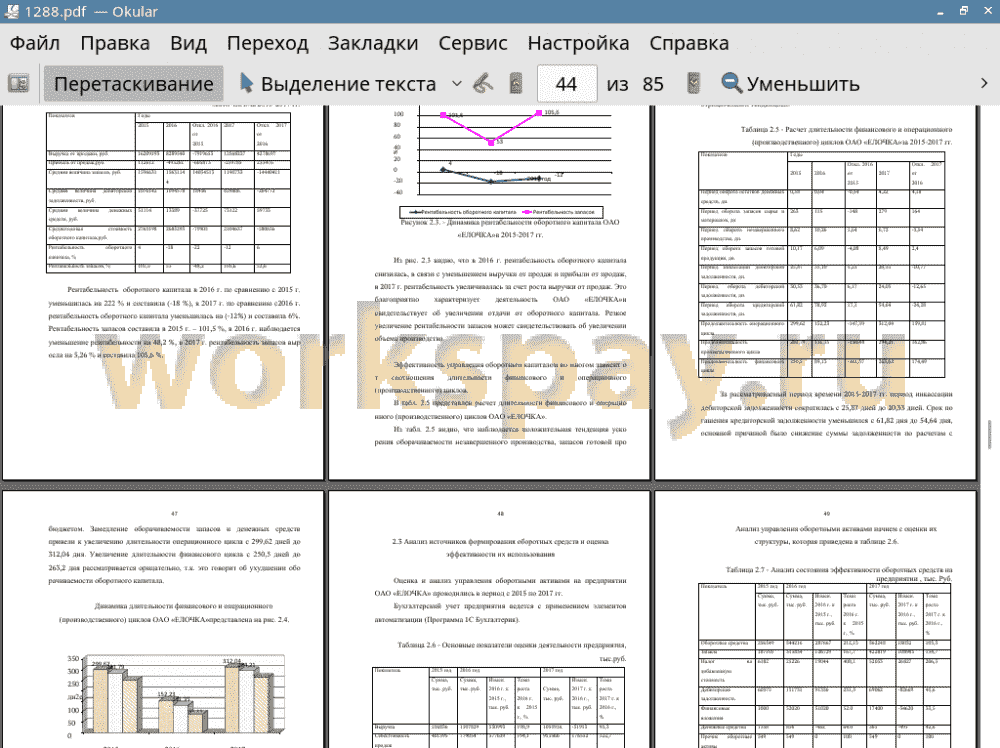
Task: Open the Правка menu
Action: (x=115, y=43)
